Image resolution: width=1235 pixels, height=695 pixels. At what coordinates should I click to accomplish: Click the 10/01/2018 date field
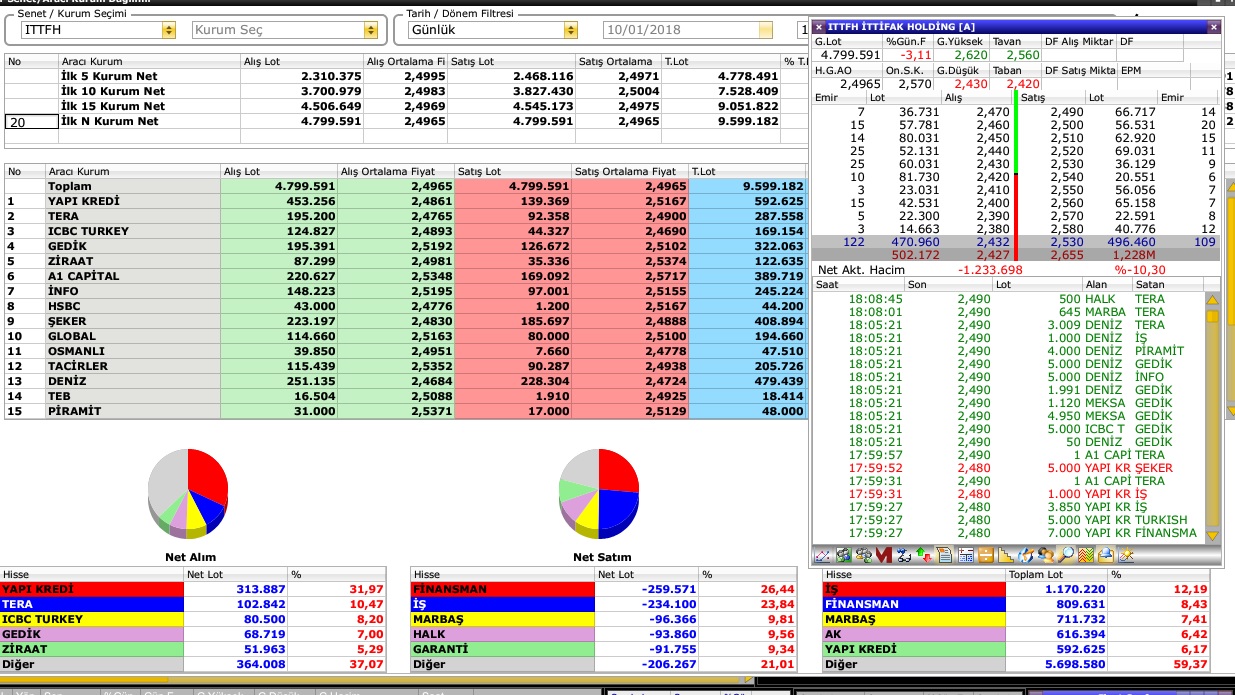pyautogui.click(x=688, y=30)
